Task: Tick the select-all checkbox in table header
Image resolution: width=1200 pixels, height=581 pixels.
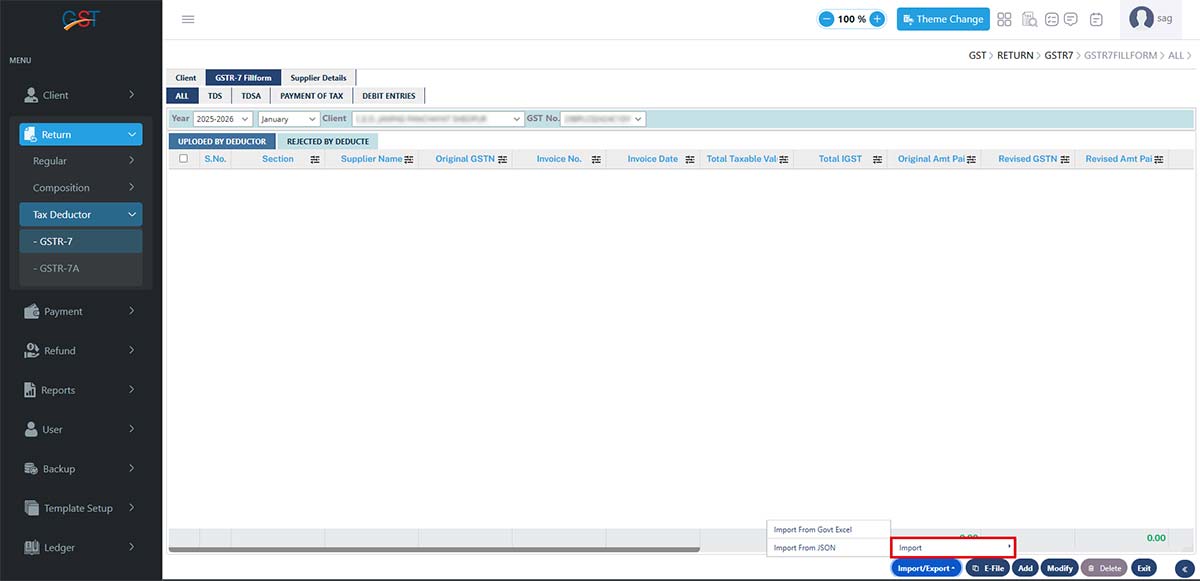Action: 183,158
